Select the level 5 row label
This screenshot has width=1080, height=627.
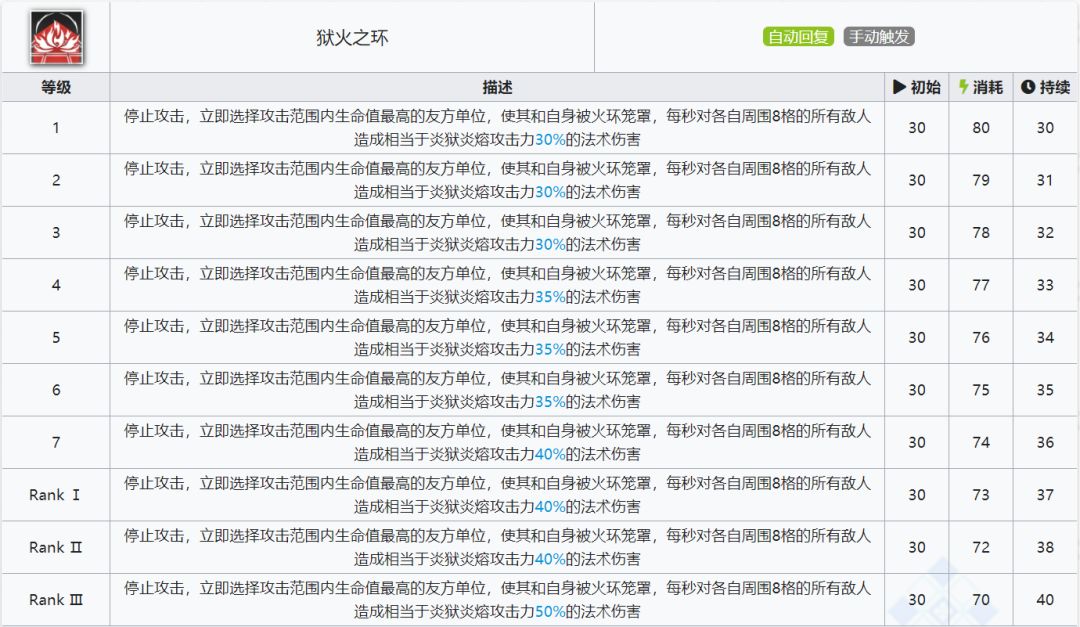tap(56, 337)
